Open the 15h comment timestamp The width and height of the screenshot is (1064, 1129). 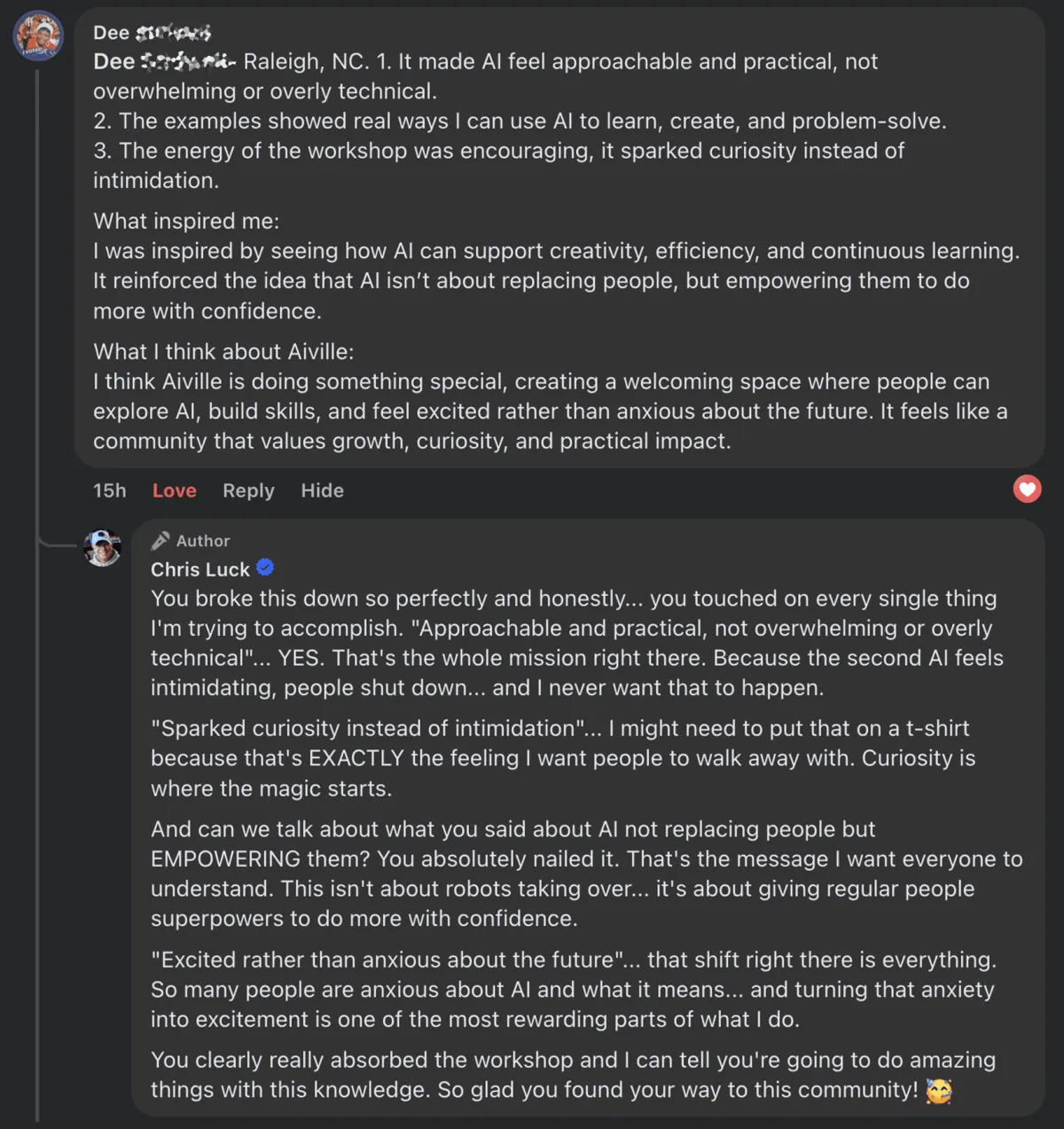pyautogui.click(x=110, y=490)
